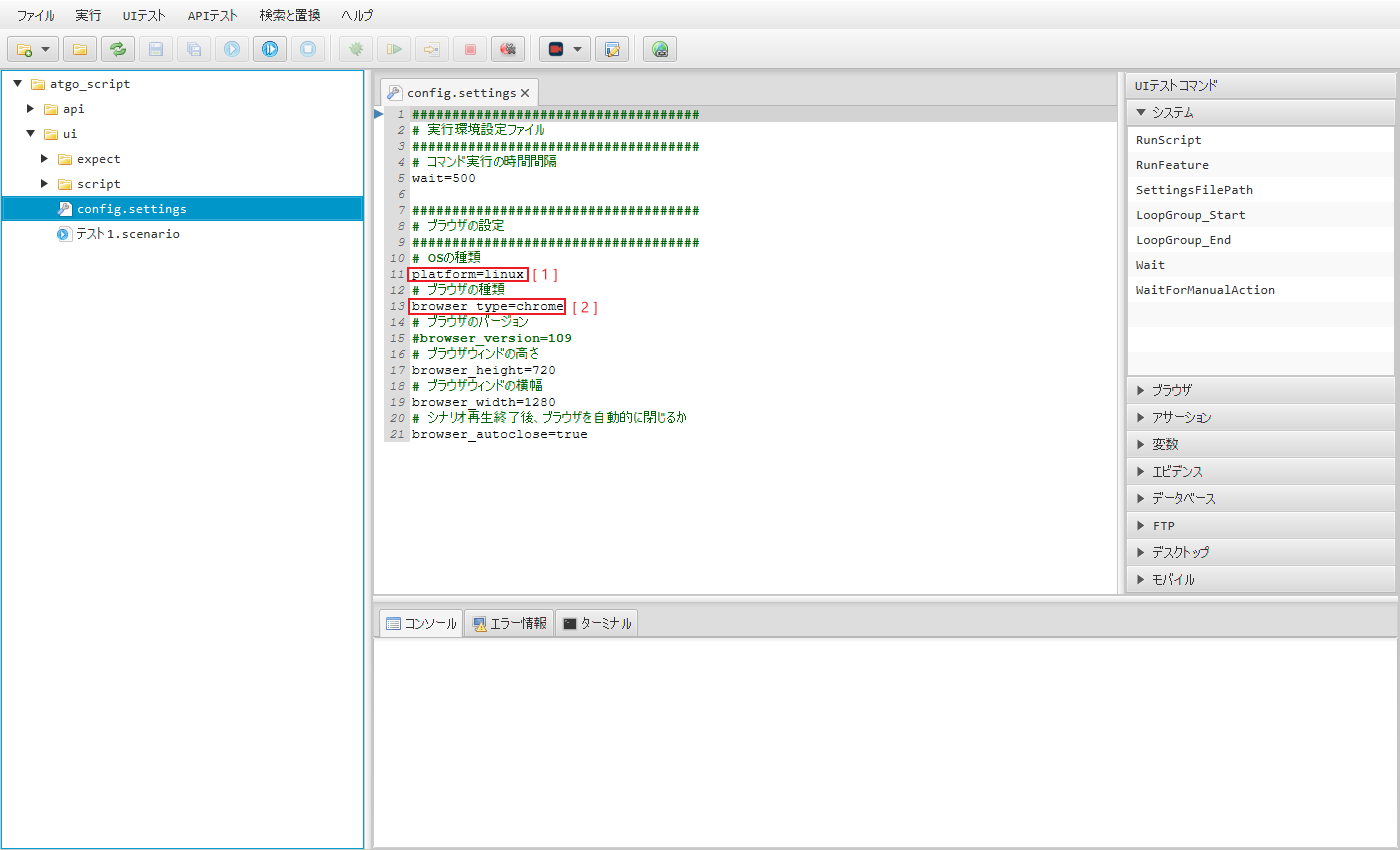1400x850 pixels.
Task: Switch to the エラー情報 tab
Action: coord(509,623)
